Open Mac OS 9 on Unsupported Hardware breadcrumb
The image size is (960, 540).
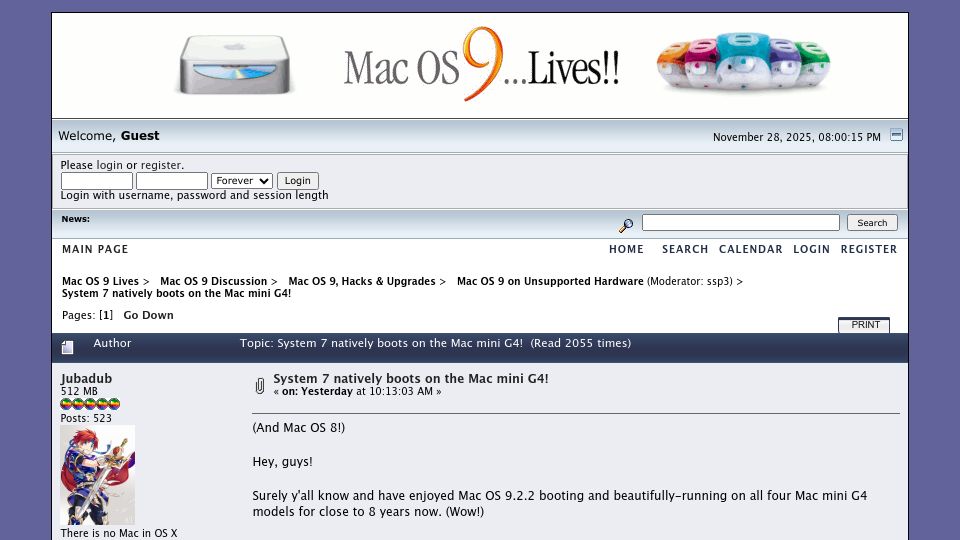[x=550, y=281]
